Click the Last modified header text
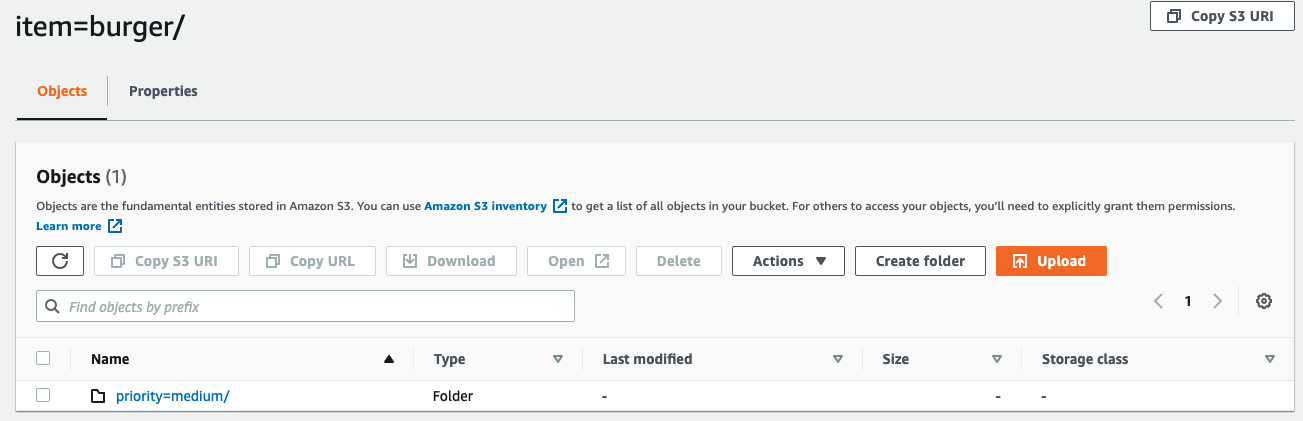This screenshot has width=1303, height=421. click(x=647, y=359)
